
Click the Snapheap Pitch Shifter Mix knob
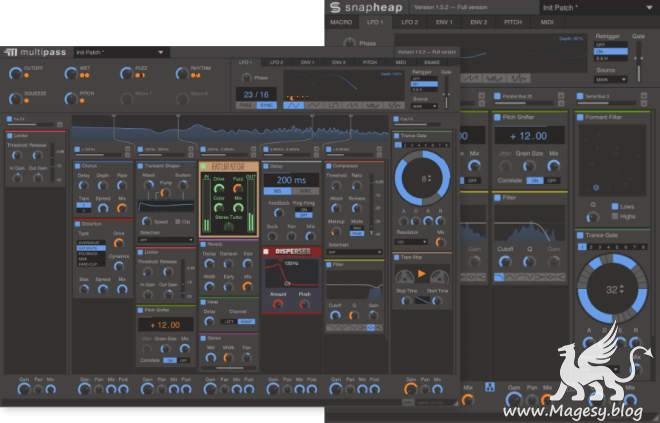(x=553, y=166)
